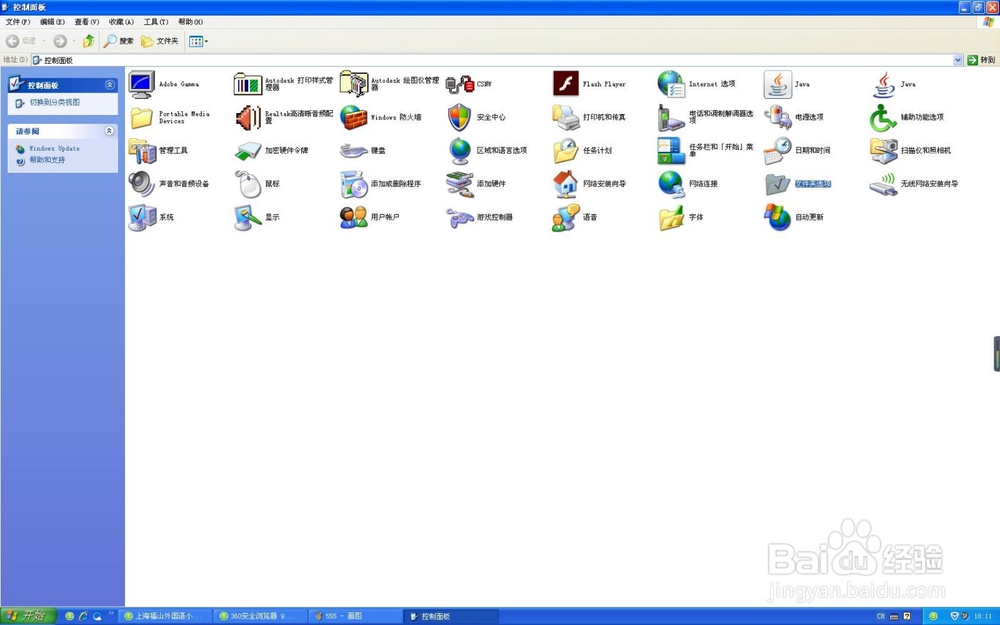The height and width of the screenshot is (625, 1000).
Task: Open 游戏控制器
Action: (x=480, y=217)
